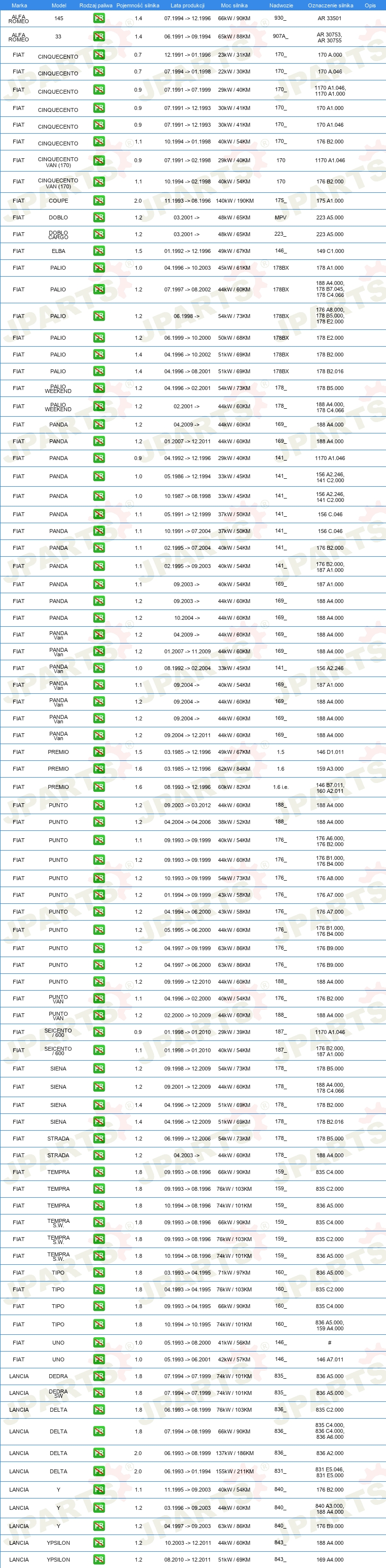Select the DOBLO CARGO model cell
386x1568 pixels.
(59, 235)
